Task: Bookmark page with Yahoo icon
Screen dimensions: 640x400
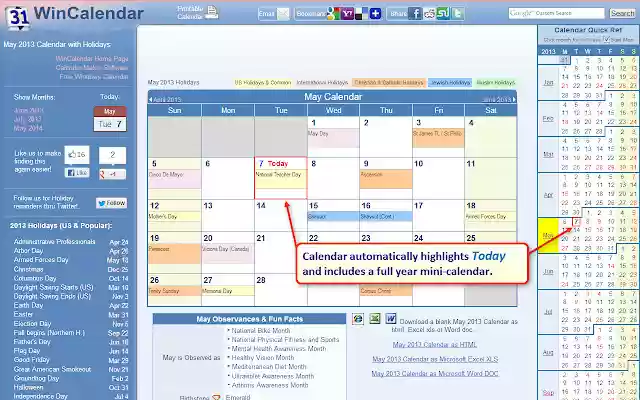Action: point(347,13)
